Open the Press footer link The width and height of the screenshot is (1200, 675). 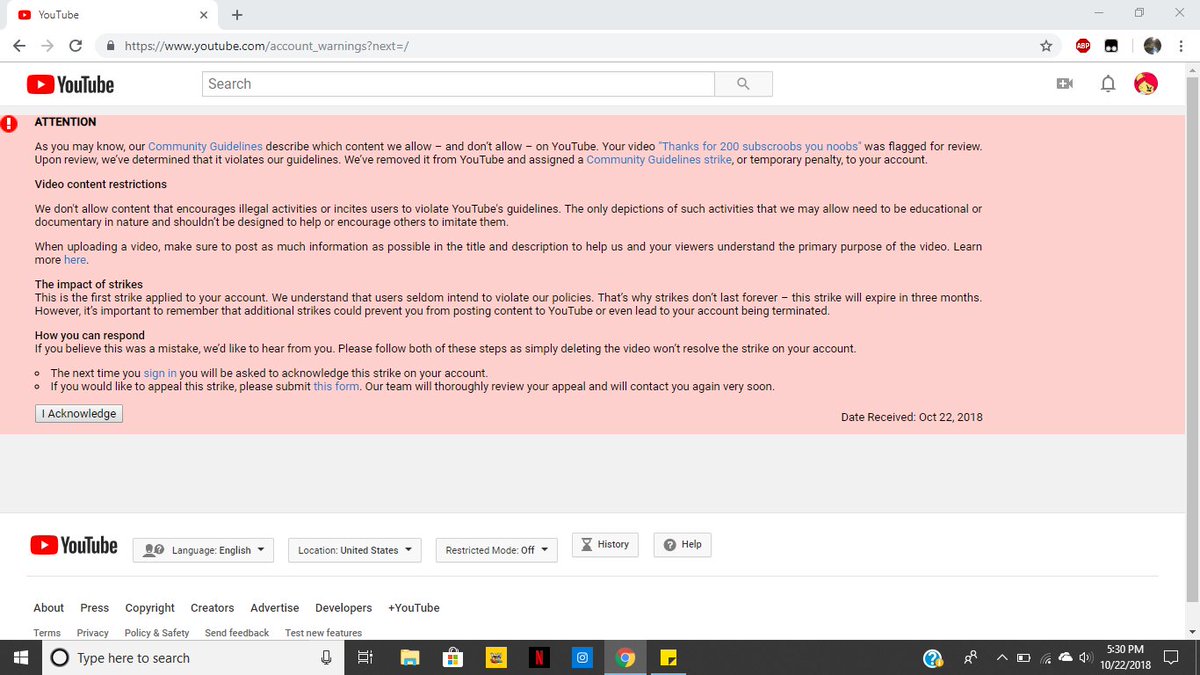click(94, 608)
